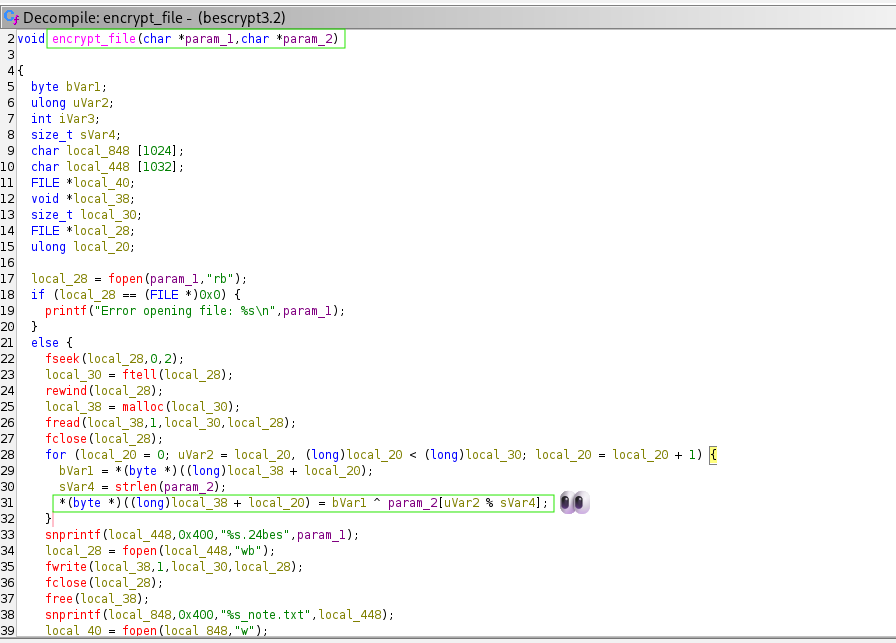Select the 'char local_448 [1032];' declaration
The height and width of the screenshot is (643, 896).
tap(107, 166)
